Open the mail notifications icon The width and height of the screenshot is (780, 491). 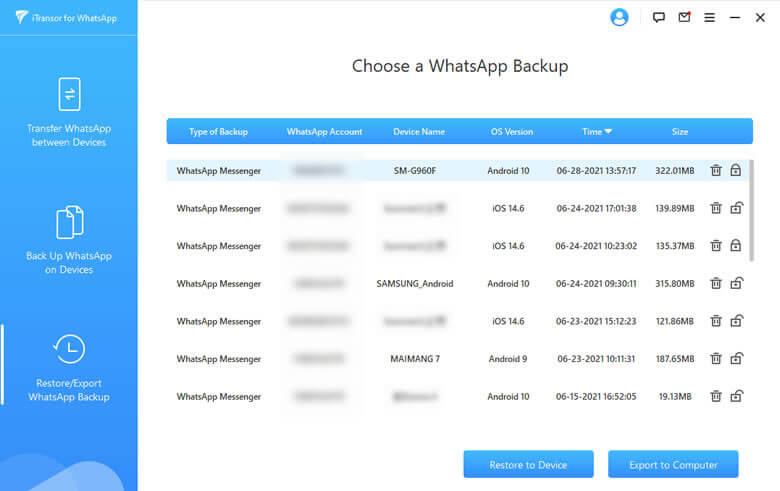pos(684,18)
